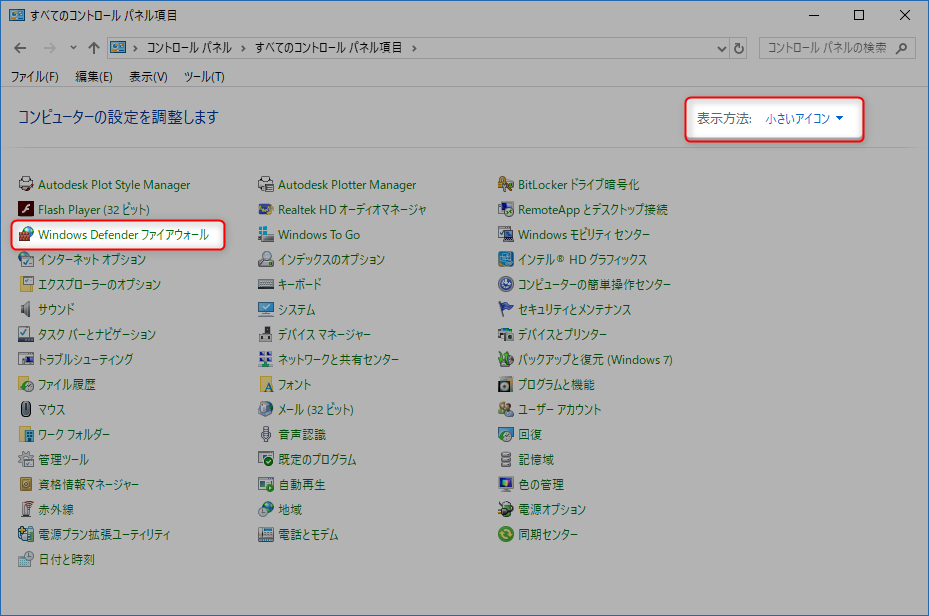Click the 音声認識 microphone icon
This screenshot has width=929, height=616.
[266, 434]
